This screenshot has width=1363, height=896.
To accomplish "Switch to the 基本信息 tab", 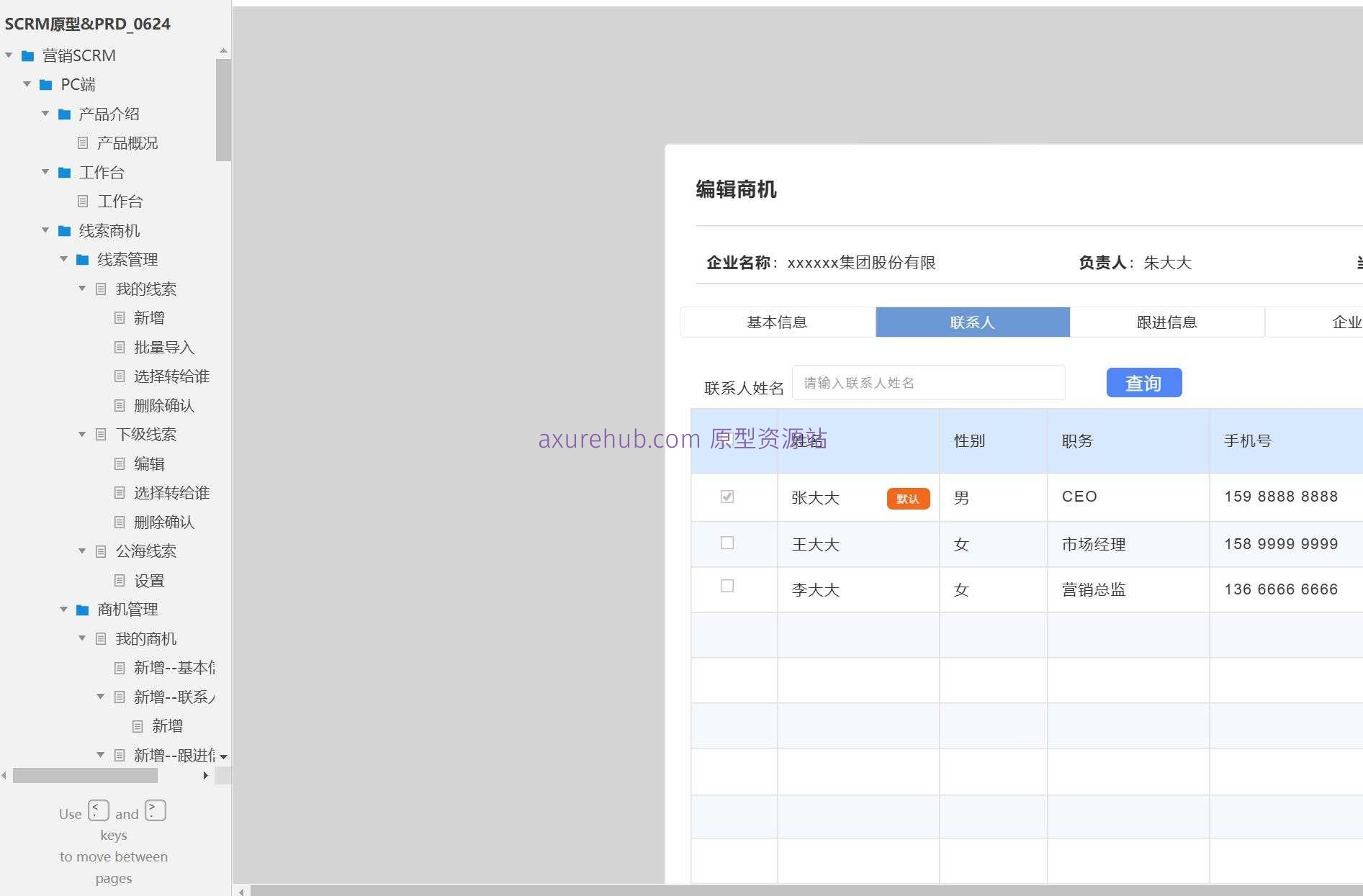I will (777, 322).
